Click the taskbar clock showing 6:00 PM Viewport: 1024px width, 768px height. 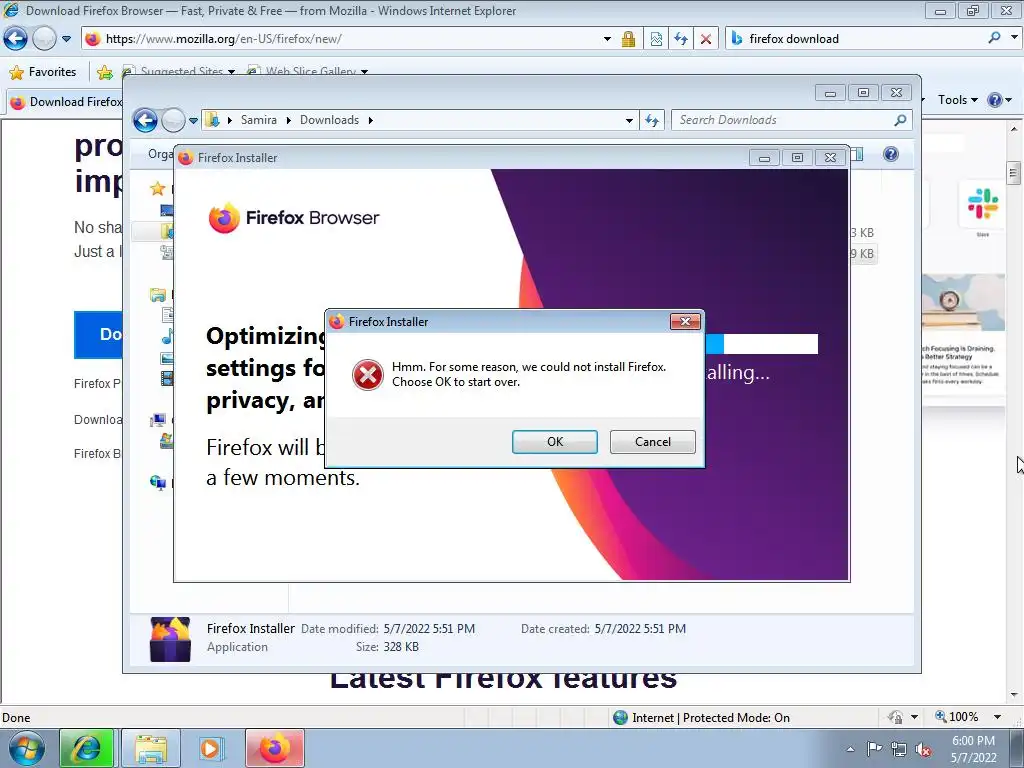(973, 749)
